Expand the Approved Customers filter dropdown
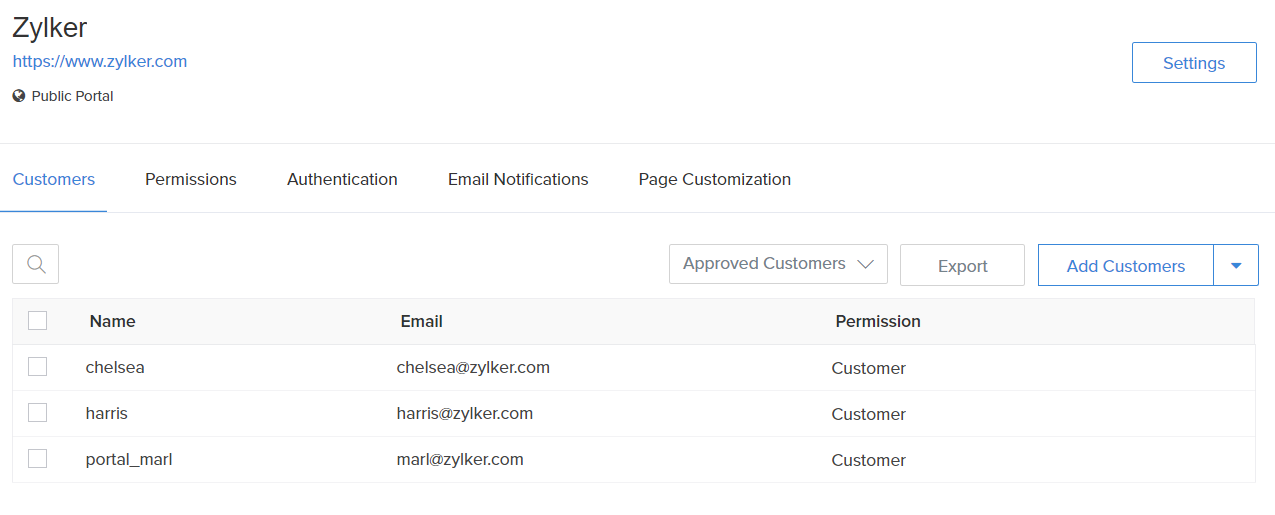This screenshot has height=515, width=1275. coord(778,264)
